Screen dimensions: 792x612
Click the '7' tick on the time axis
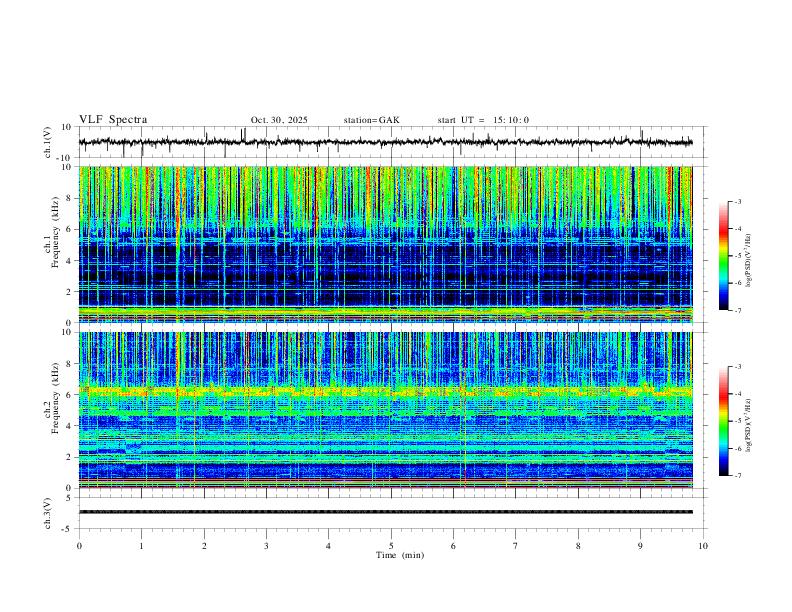(x=516, y=546)
